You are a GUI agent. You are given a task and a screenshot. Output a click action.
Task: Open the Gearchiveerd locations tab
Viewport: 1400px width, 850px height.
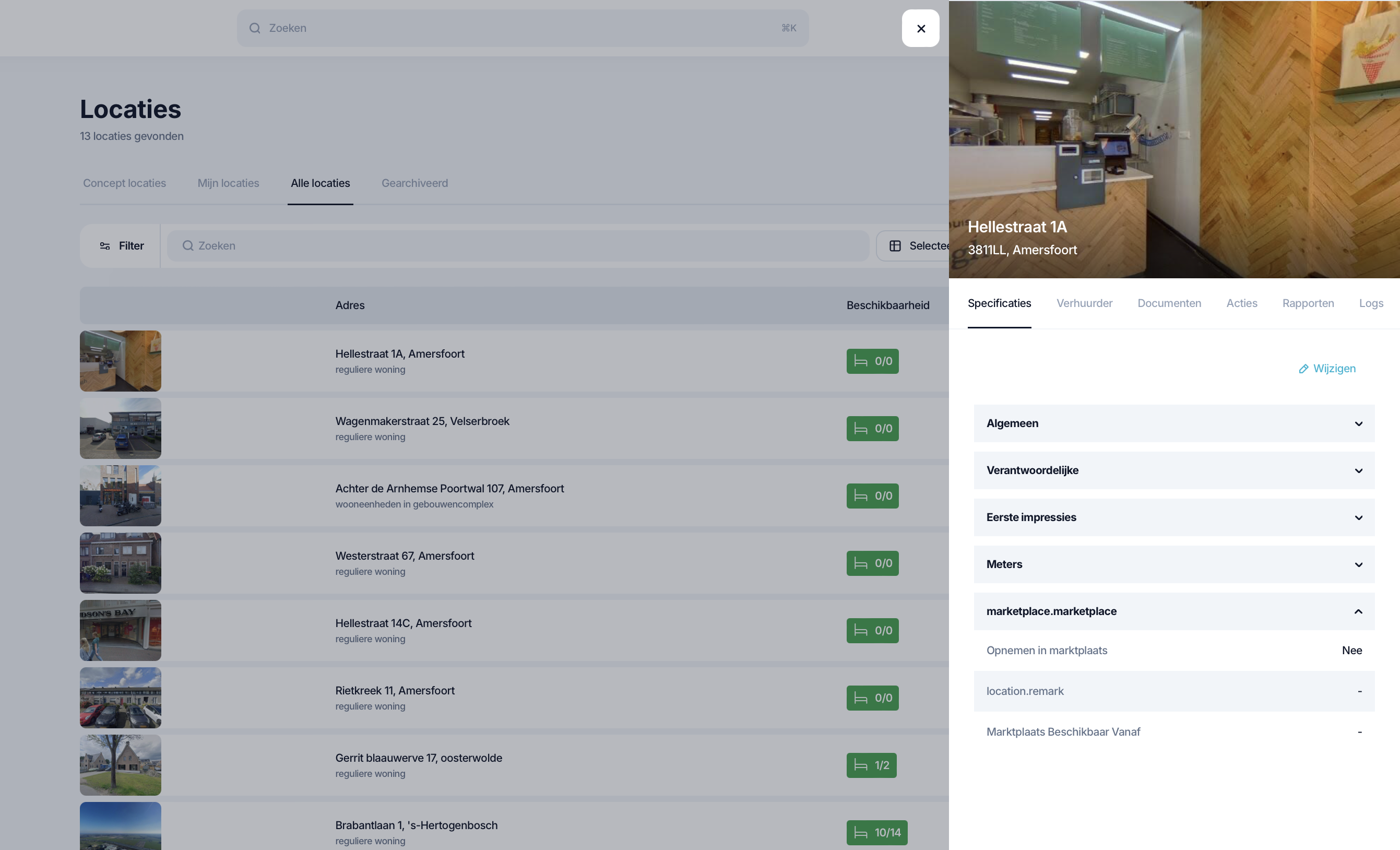click(x=414, y=184)
